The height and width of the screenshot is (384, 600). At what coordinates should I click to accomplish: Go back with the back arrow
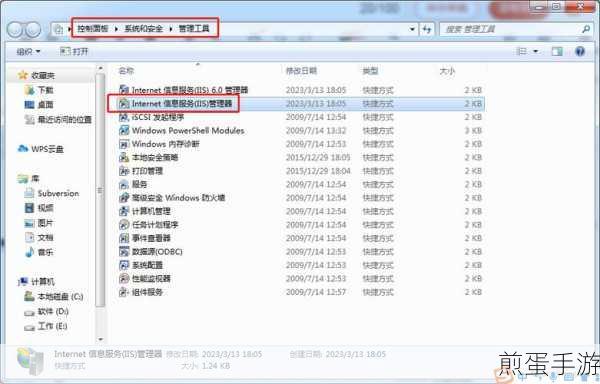[15, 29]
